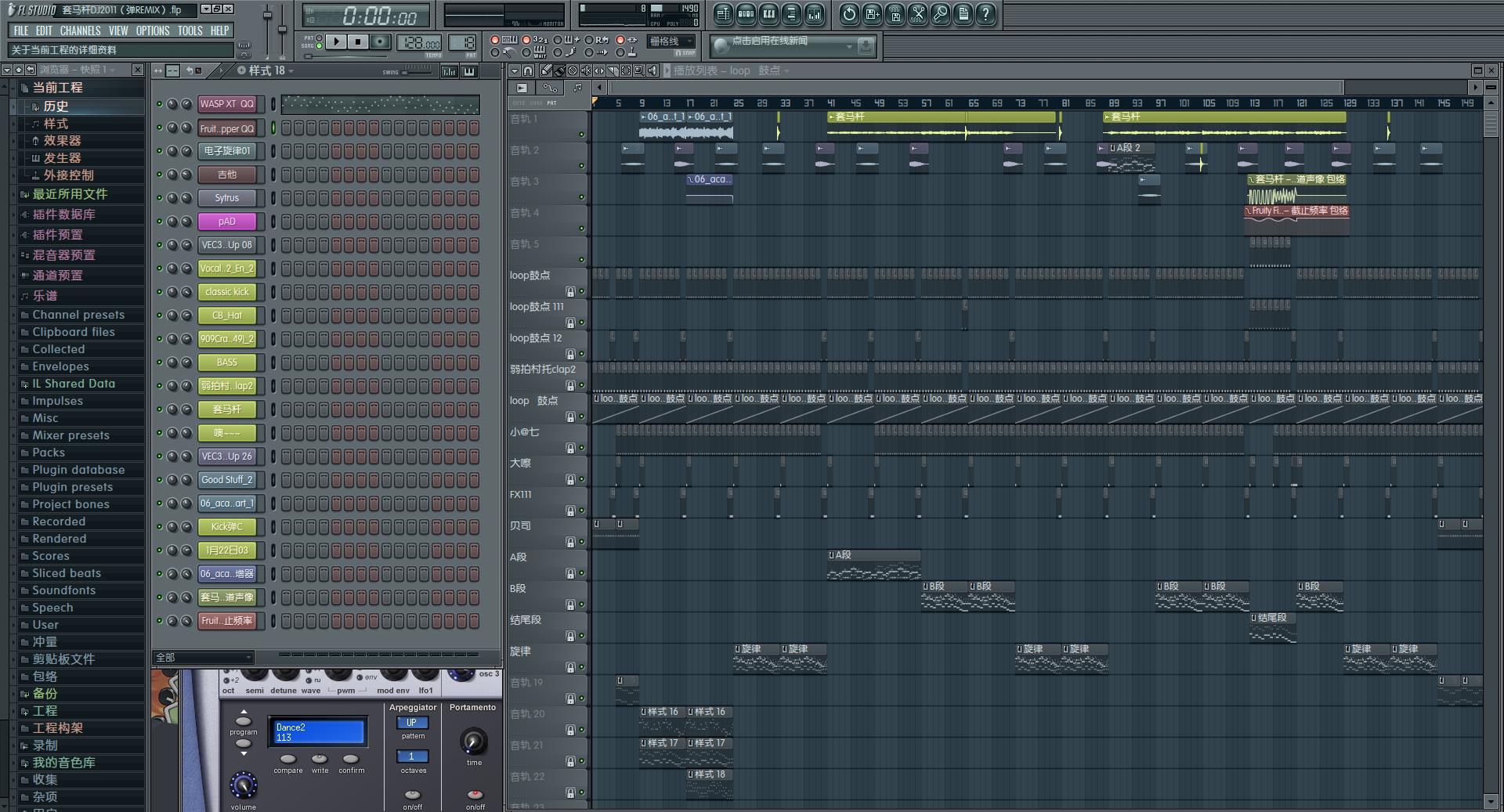Click the step sequencer swing slider
This screenshot has width=1504, height=812.
(x=417, y=70)
